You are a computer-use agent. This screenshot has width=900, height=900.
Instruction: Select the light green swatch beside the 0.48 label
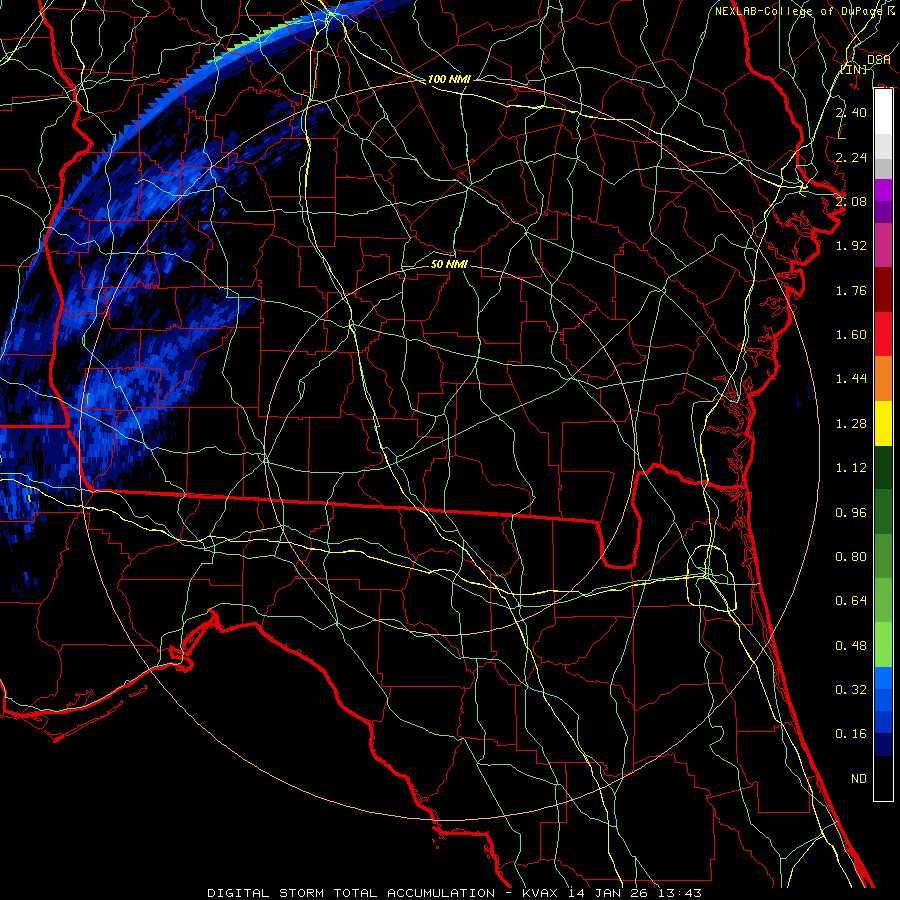[883, 645]
